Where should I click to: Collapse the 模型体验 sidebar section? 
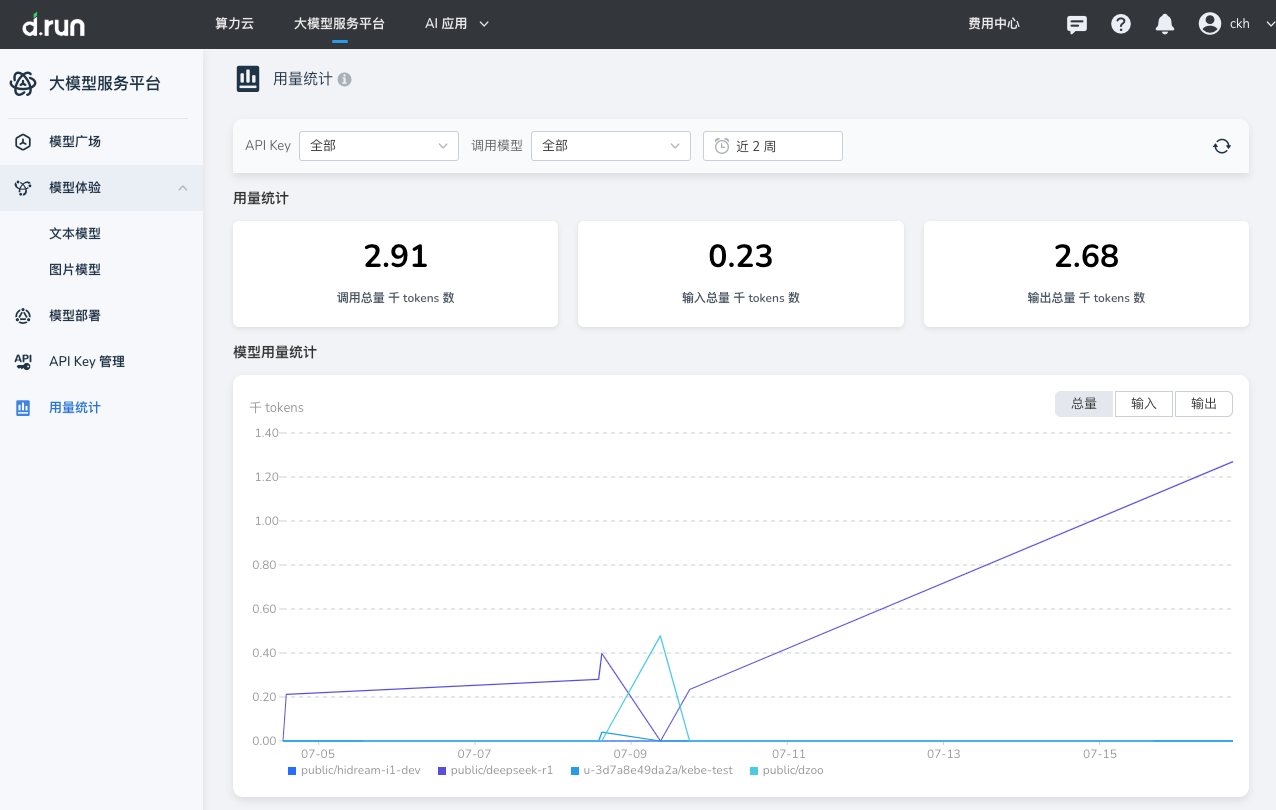[x=183, y=188]
